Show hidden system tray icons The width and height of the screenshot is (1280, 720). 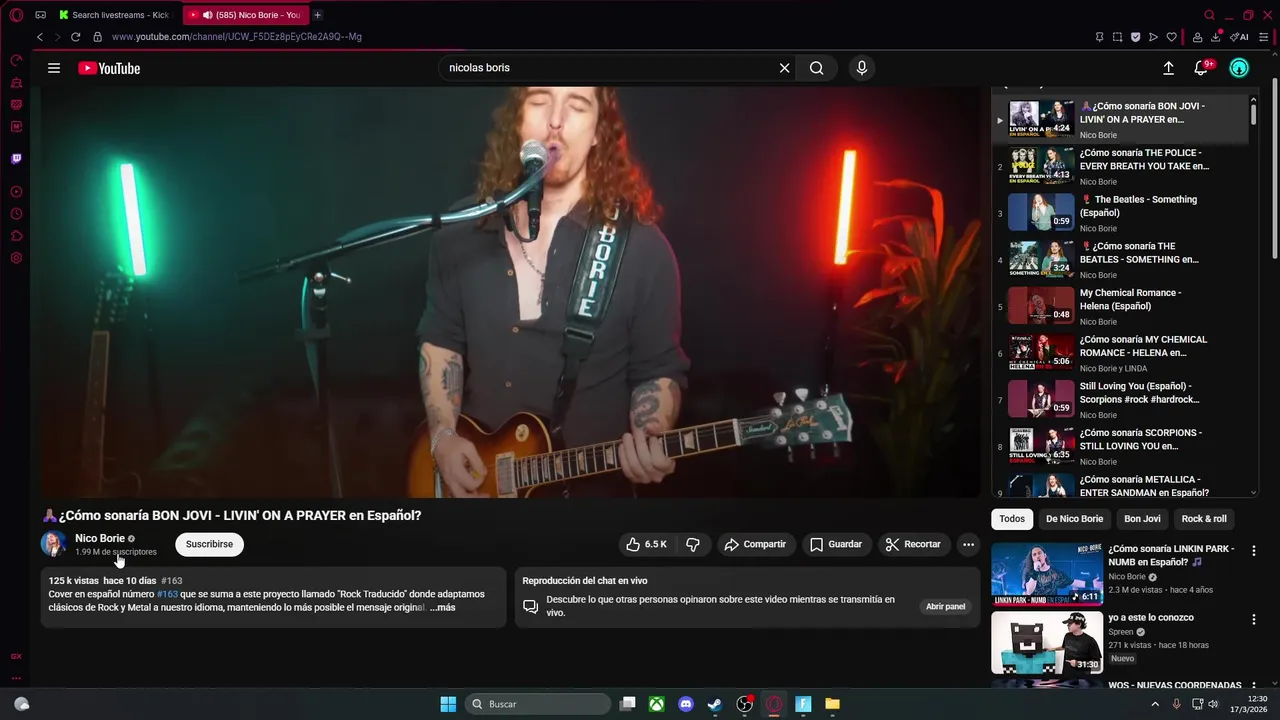coord(1155,704)
